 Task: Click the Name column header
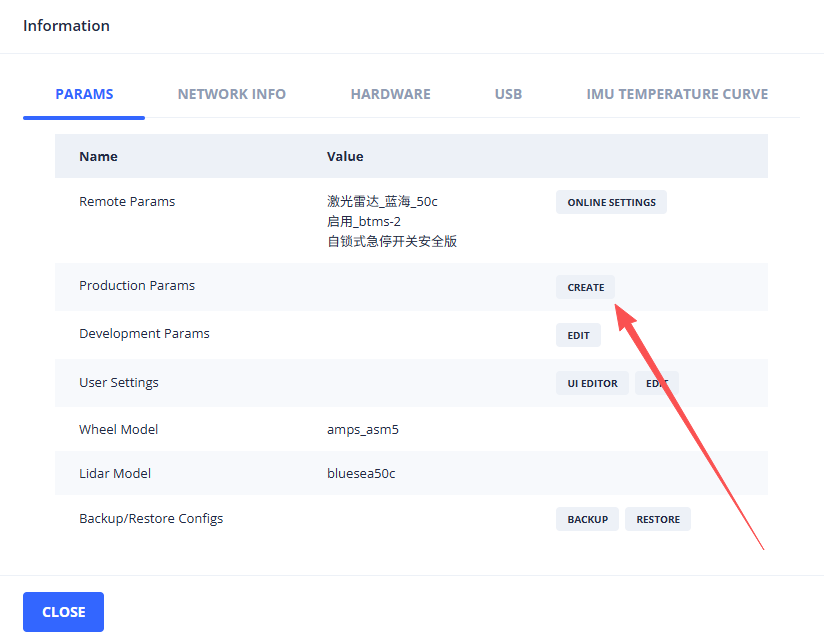tap(98, 156)
